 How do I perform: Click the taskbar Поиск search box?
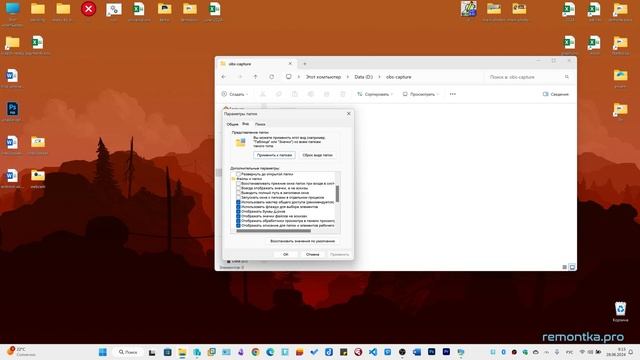coord(128,352)
